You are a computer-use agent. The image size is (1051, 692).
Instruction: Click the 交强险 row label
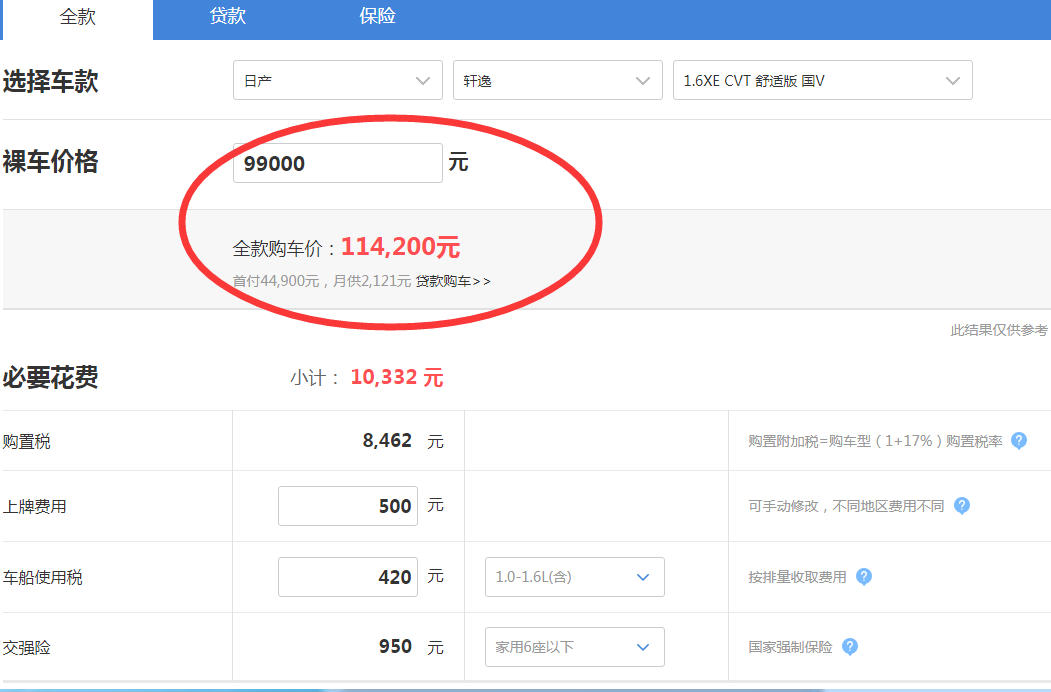pyautogui.click(x=27, y=648)
